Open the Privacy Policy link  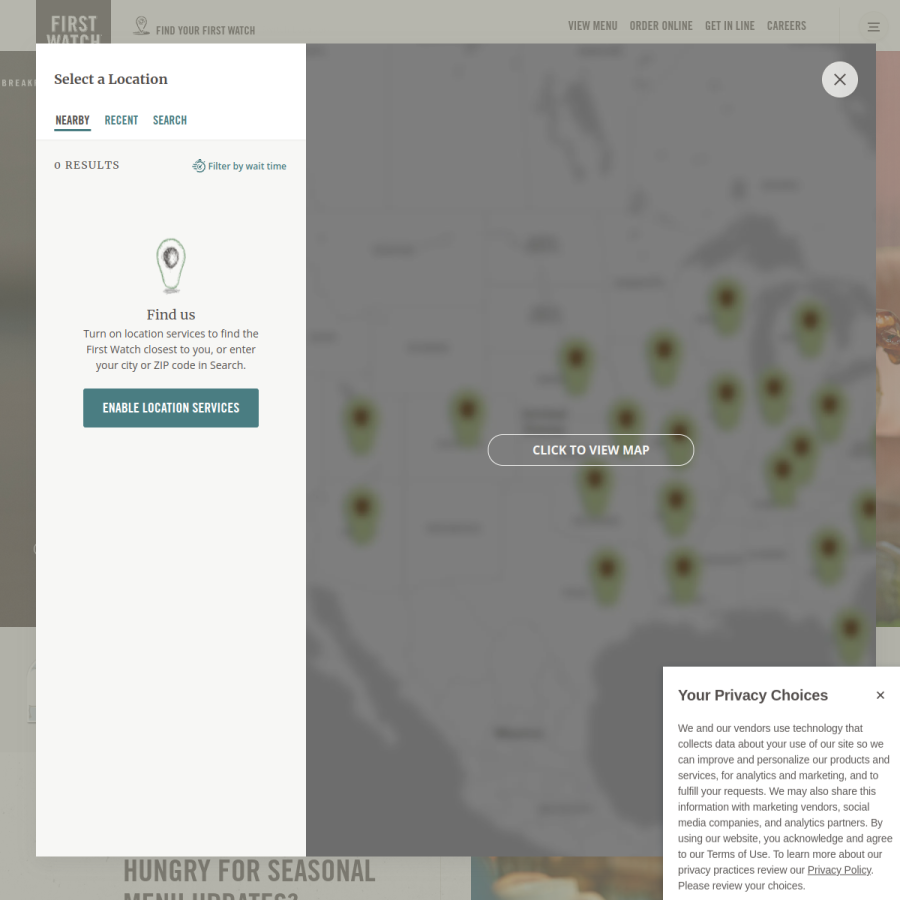tap(839, 870)
